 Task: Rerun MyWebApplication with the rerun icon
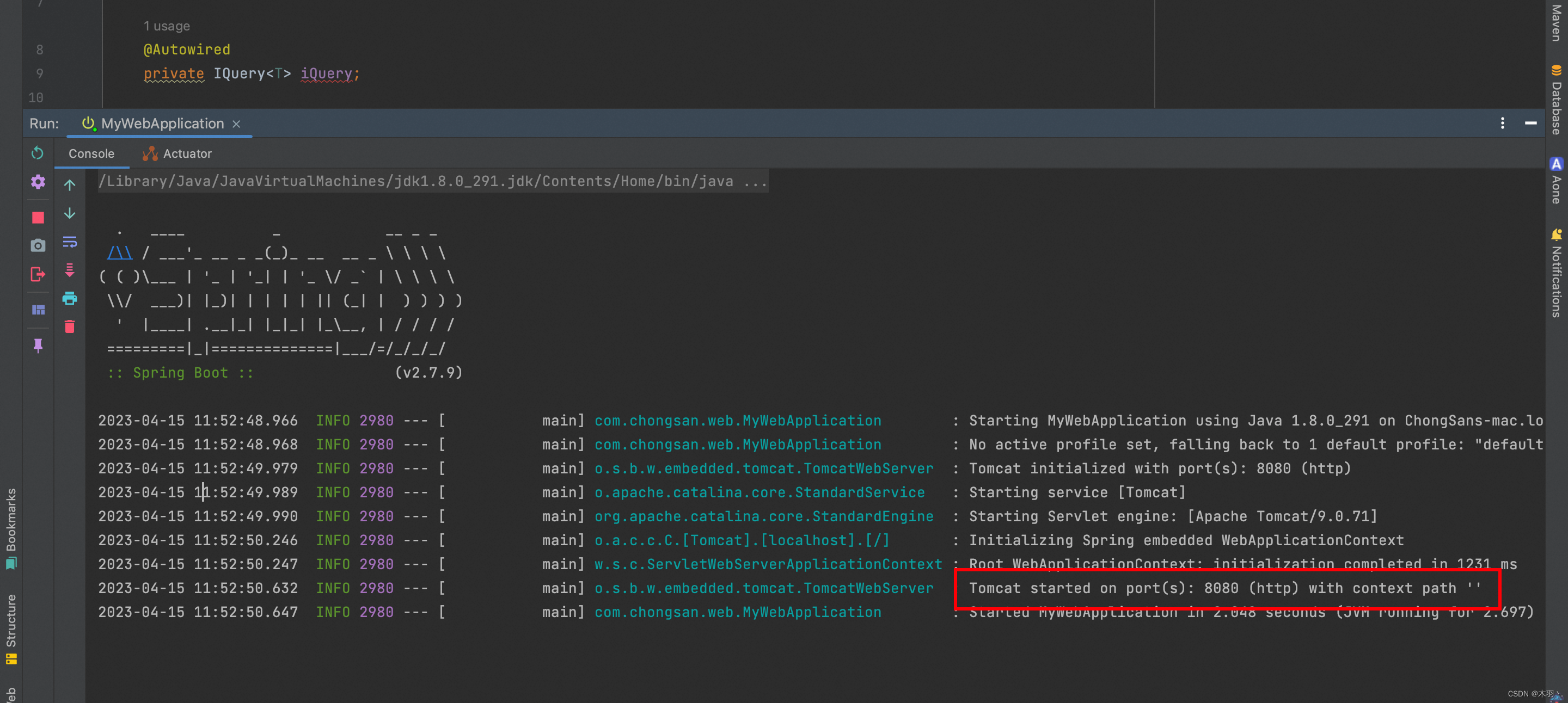(x=38, y=153)
